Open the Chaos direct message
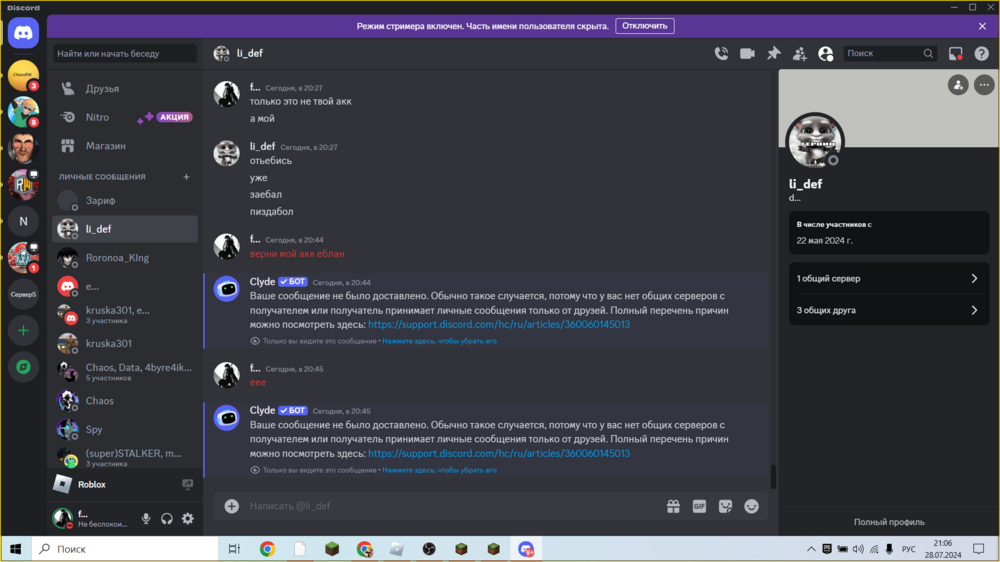This screenshot has height=562, width=1000. pyautogui.click(x=125, y=401)
